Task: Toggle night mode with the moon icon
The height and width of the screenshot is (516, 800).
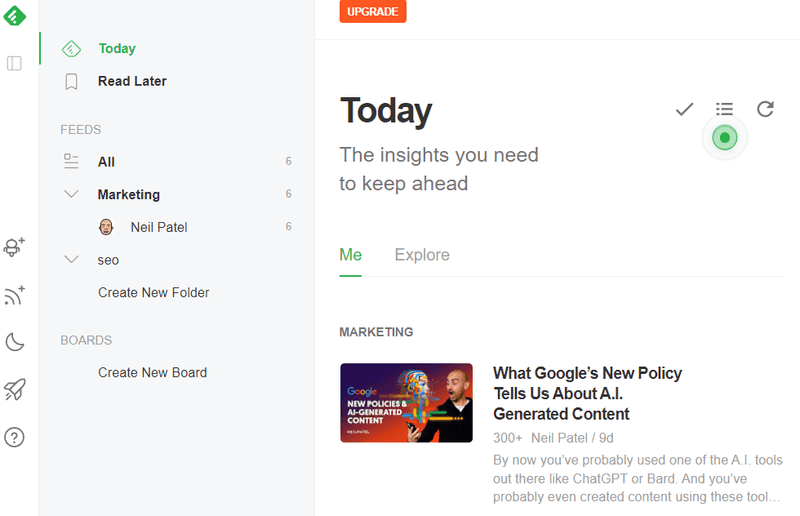Action: click(x=15, y=343)
